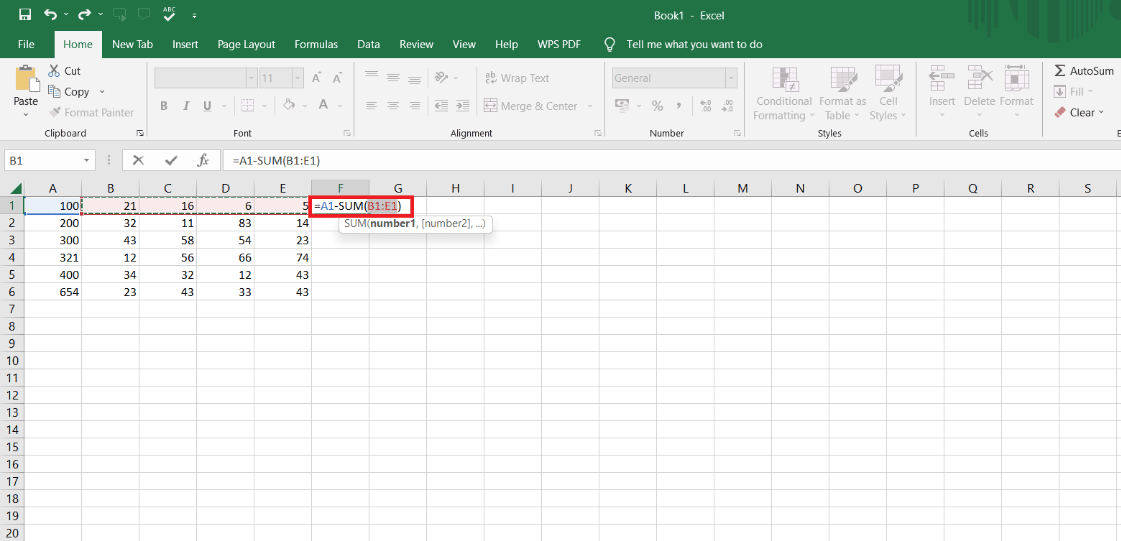
Task: Click Merge & Center
Action: coord(530,106)
